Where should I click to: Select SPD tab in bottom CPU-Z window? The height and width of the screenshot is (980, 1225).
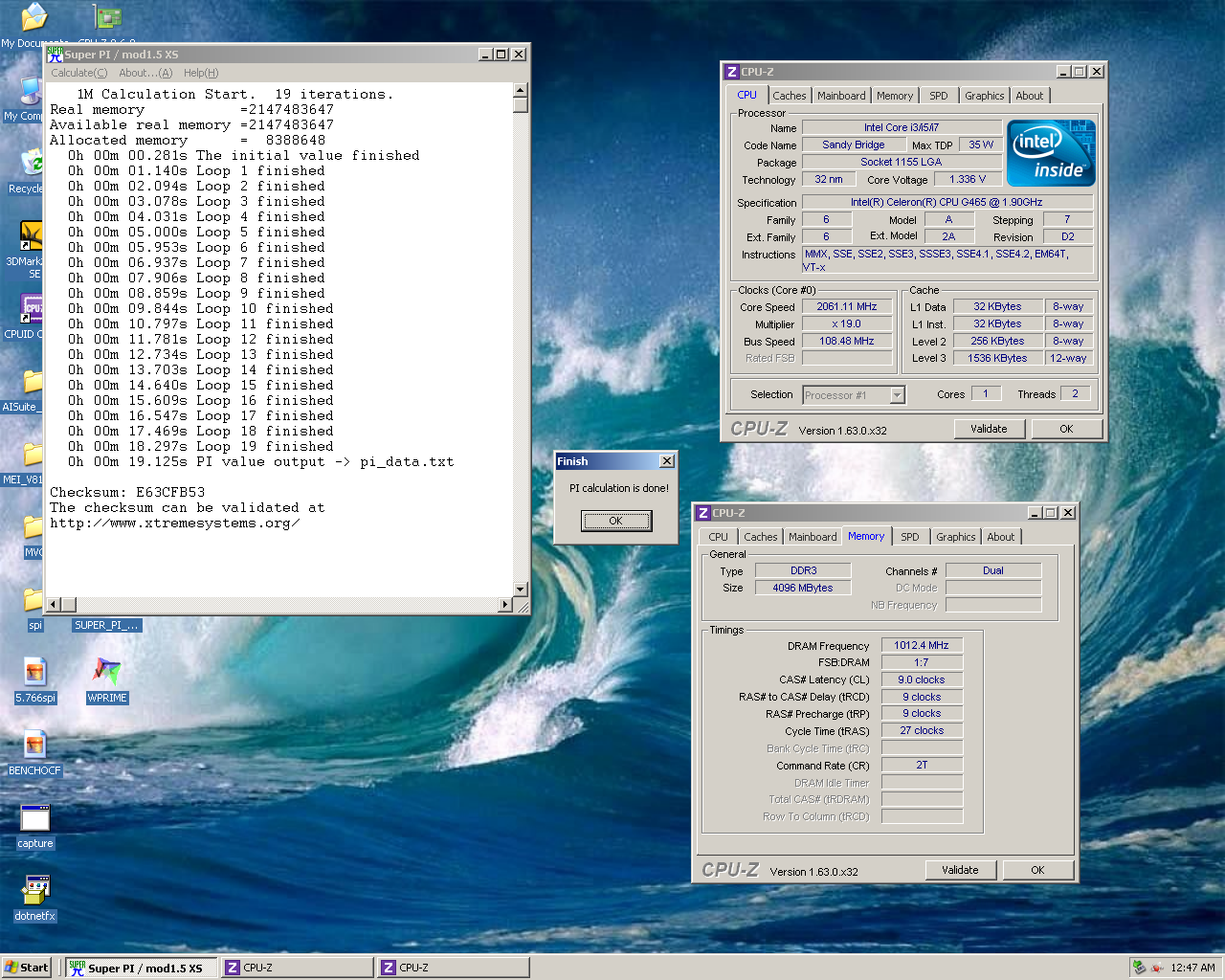(x=910, y=537)
